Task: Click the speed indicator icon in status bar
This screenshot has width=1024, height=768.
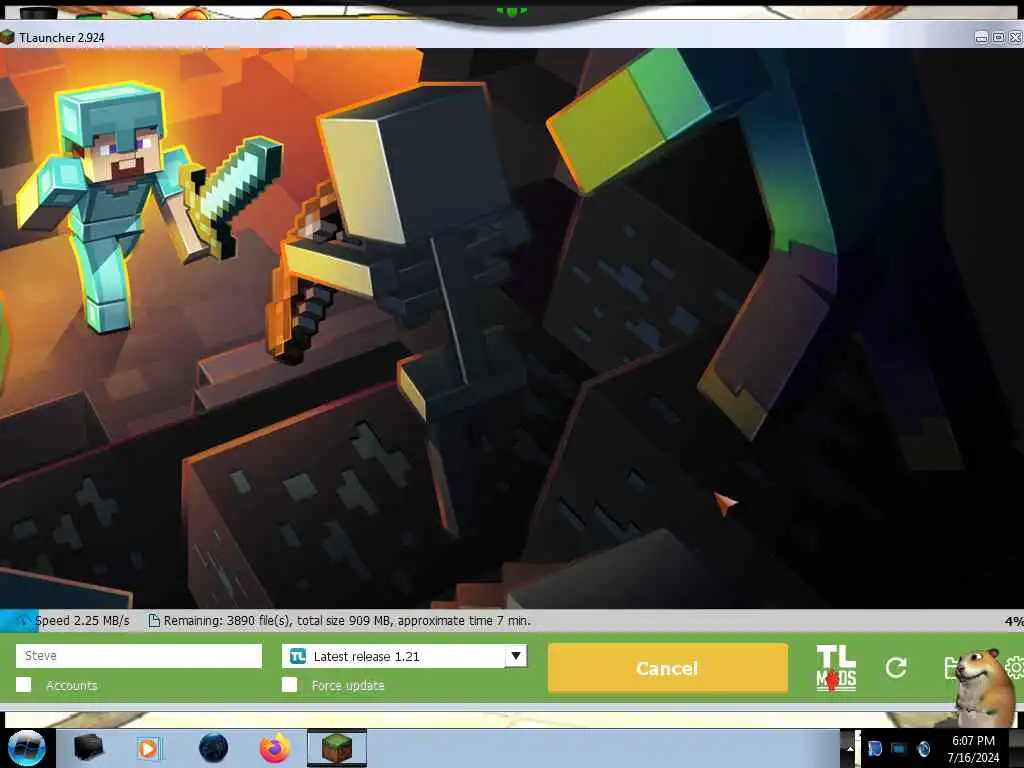Action: pyautogui.click(x=22, y=620)
